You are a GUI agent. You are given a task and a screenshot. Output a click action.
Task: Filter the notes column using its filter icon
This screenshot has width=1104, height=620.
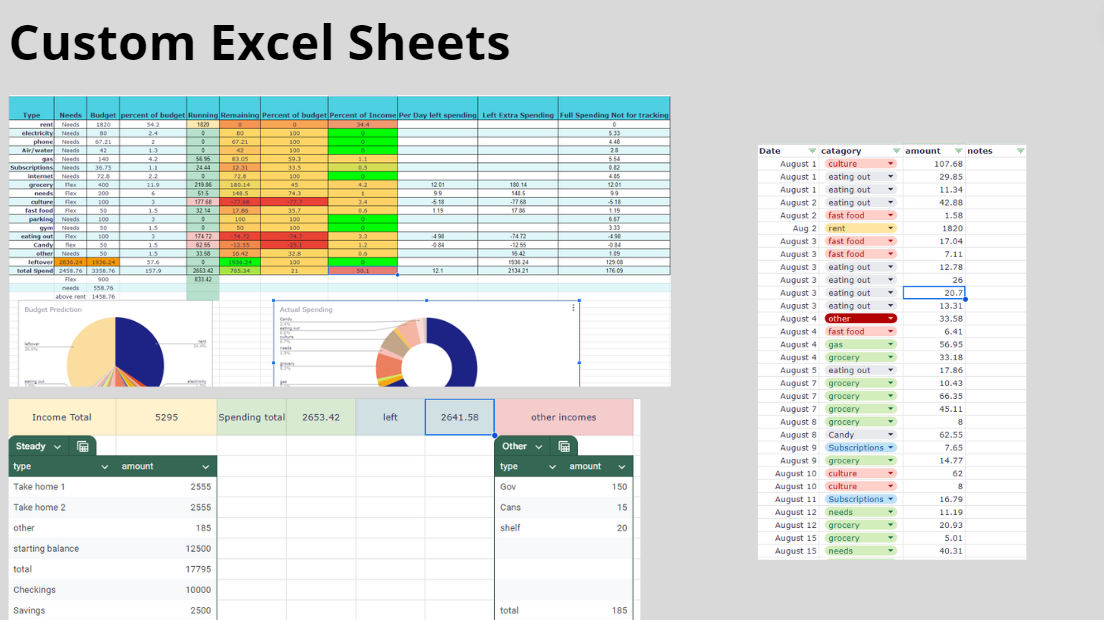coord(1020,151)
